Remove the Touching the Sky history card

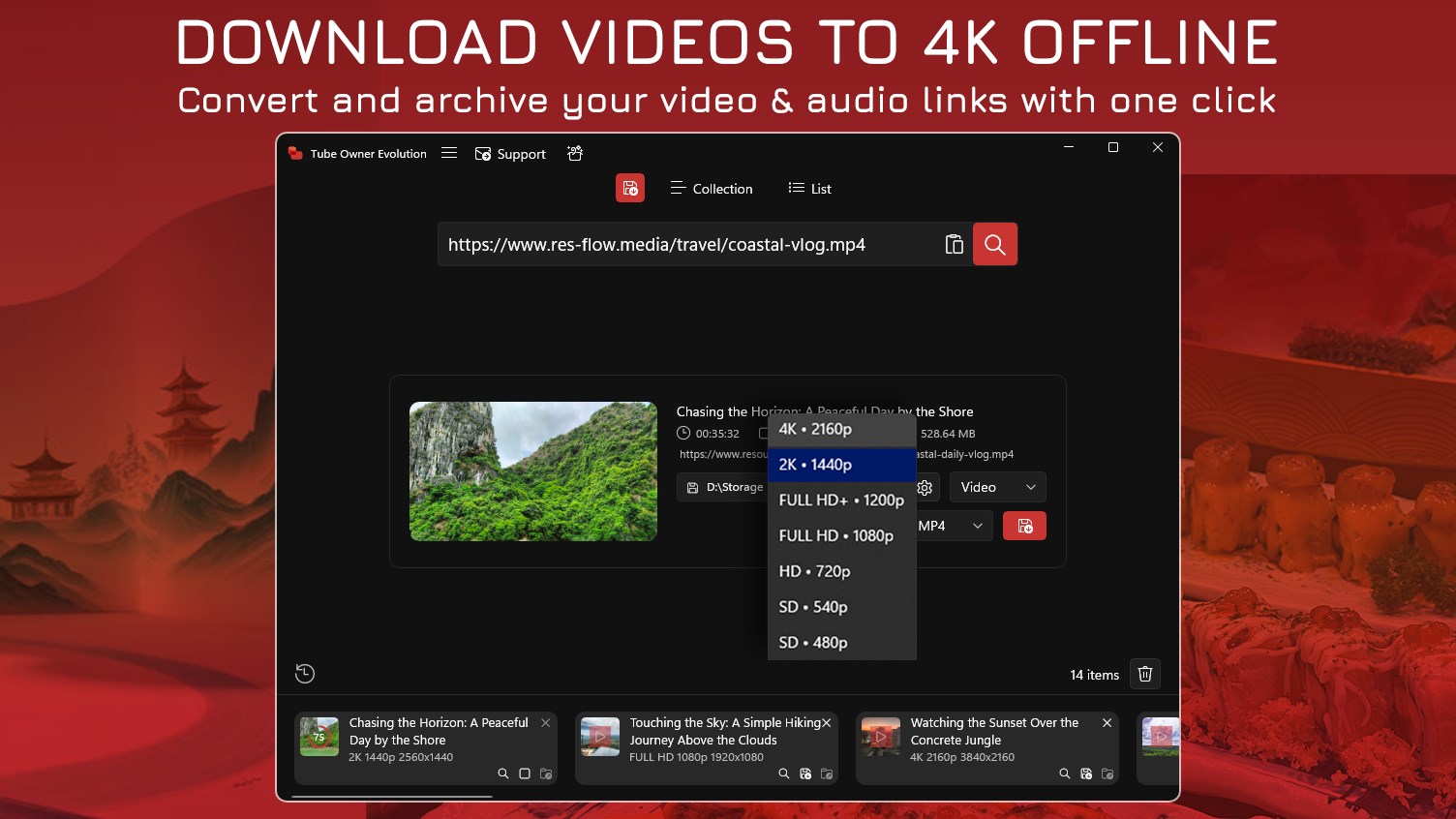coord(827,723)
